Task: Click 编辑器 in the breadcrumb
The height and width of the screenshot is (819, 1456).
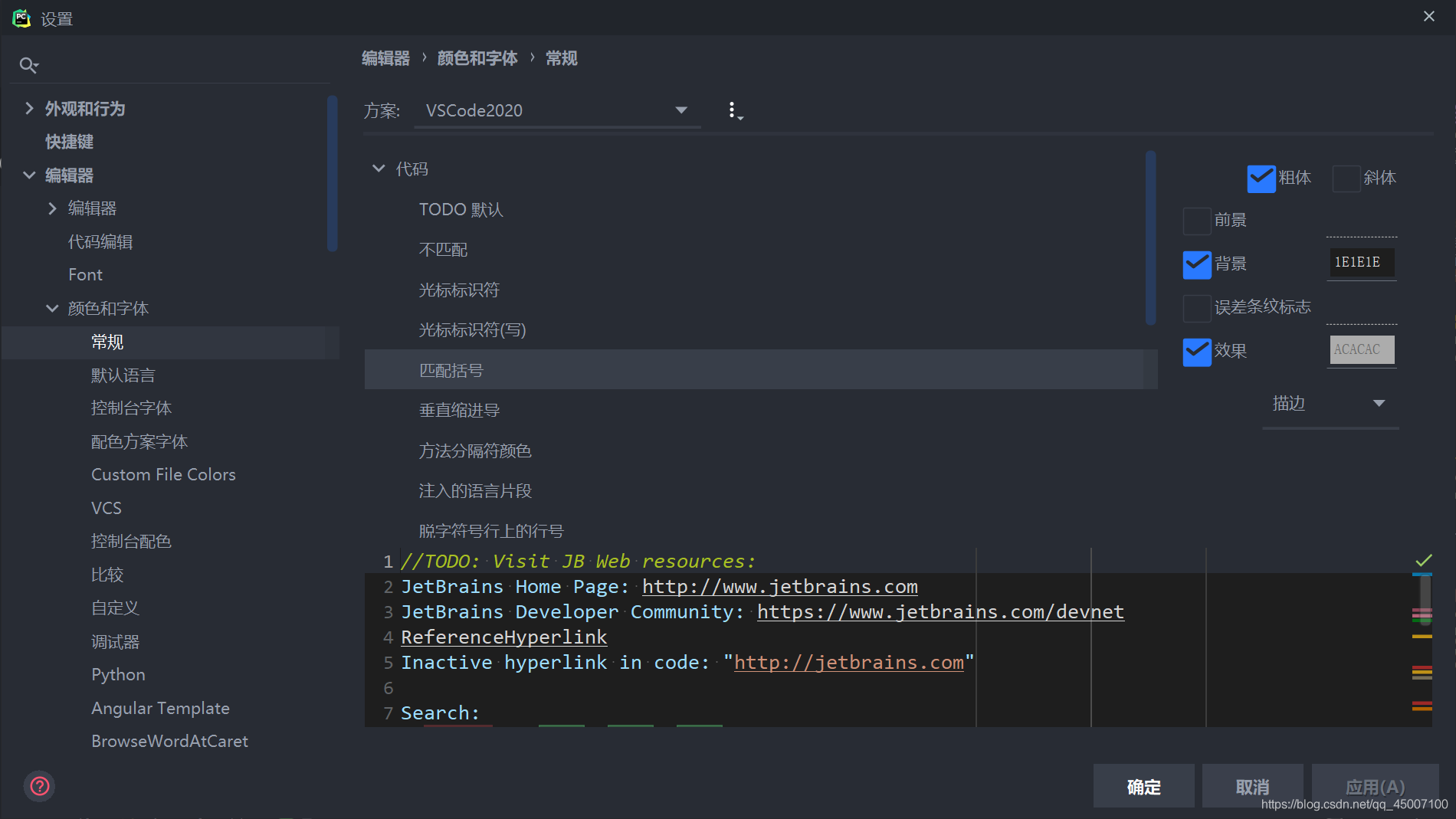Action: [385, 58]
